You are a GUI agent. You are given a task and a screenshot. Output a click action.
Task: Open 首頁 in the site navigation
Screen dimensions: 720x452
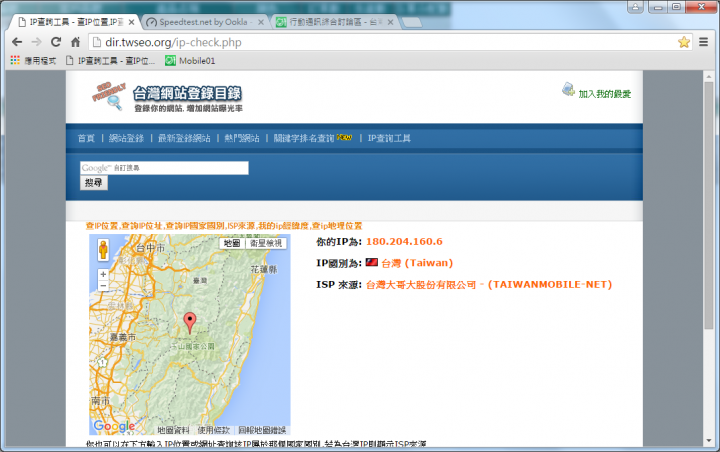[86, 138]
